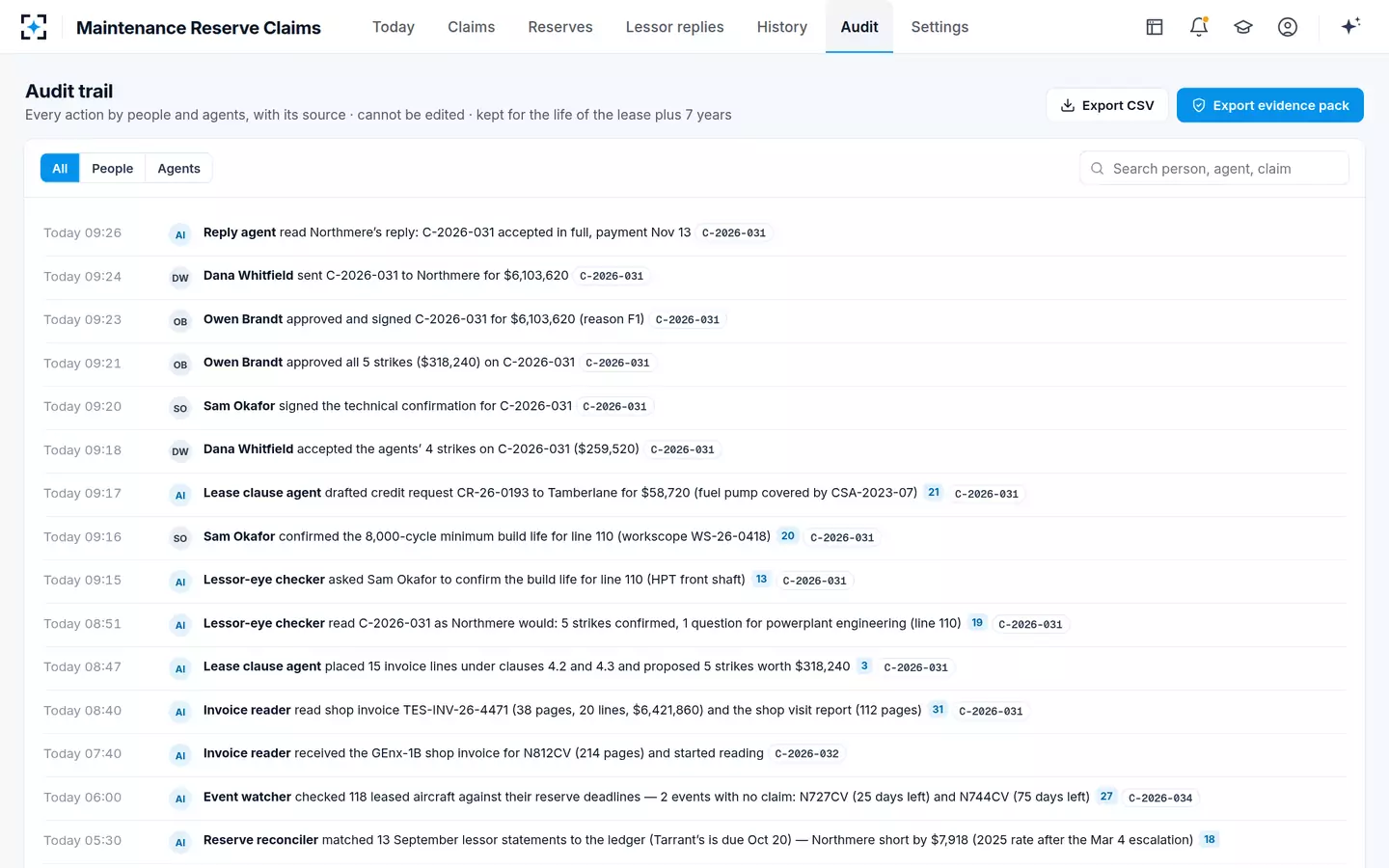
Task: Select the entry 'Owen Brandt approved all 5 strikes'
Action: tap(695, 363)
